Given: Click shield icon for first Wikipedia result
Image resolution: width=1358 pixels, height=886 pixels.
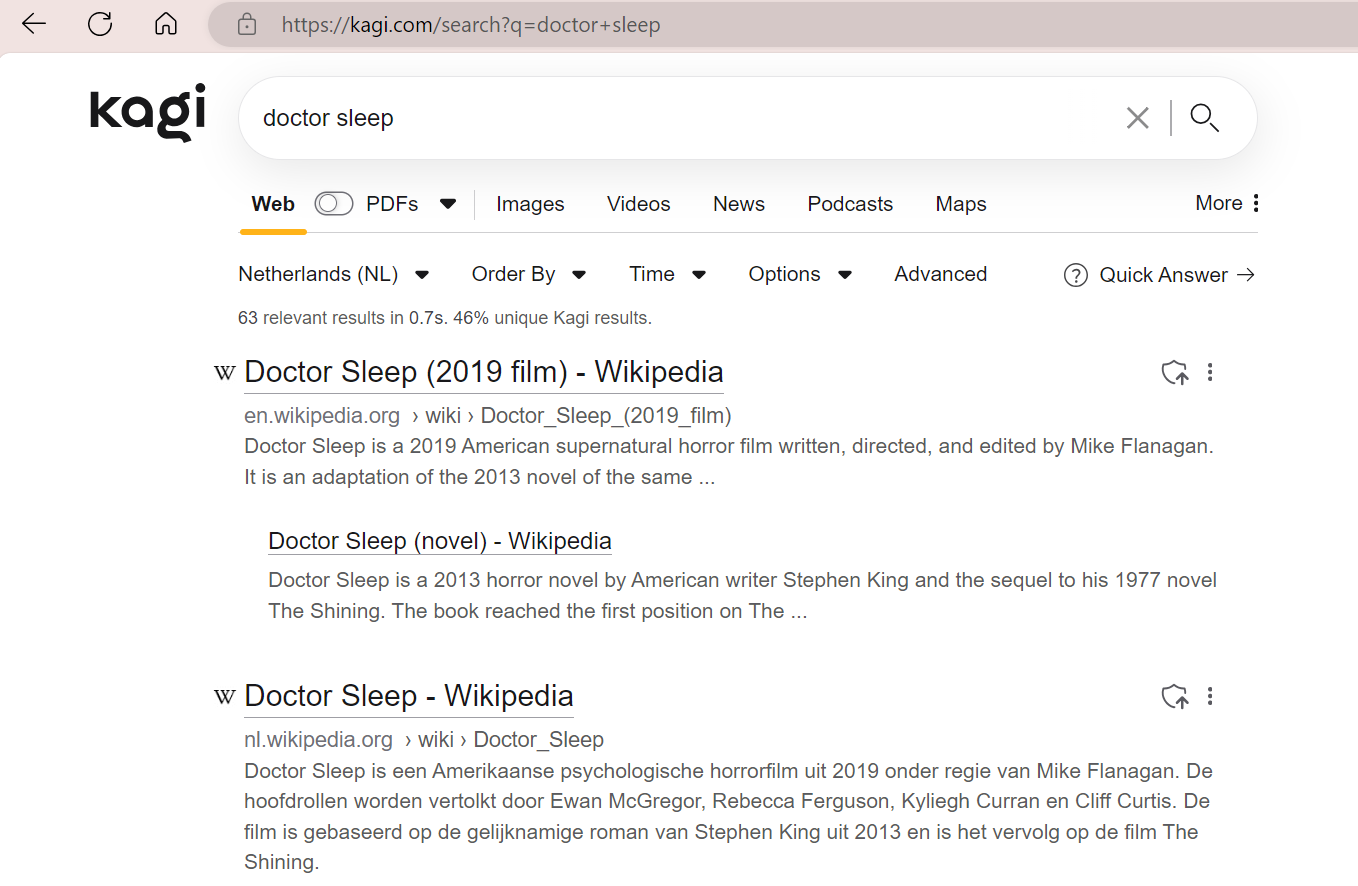Looking at the screenshot, I should pos(1175,373).
